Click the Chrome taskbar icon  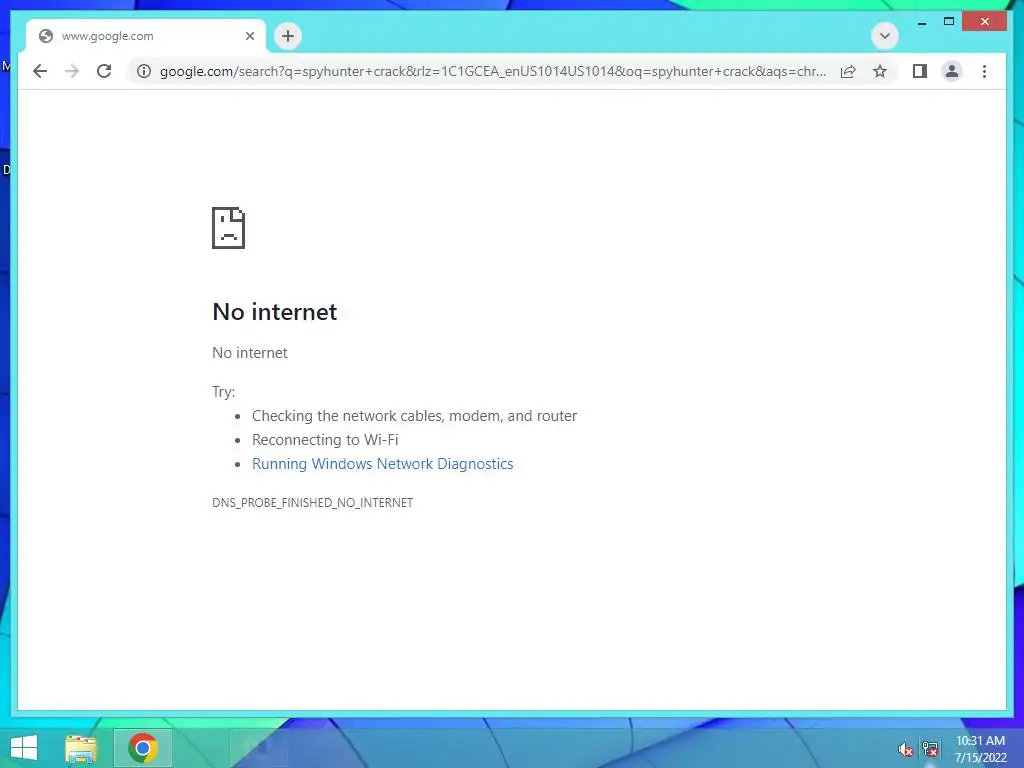143,748
